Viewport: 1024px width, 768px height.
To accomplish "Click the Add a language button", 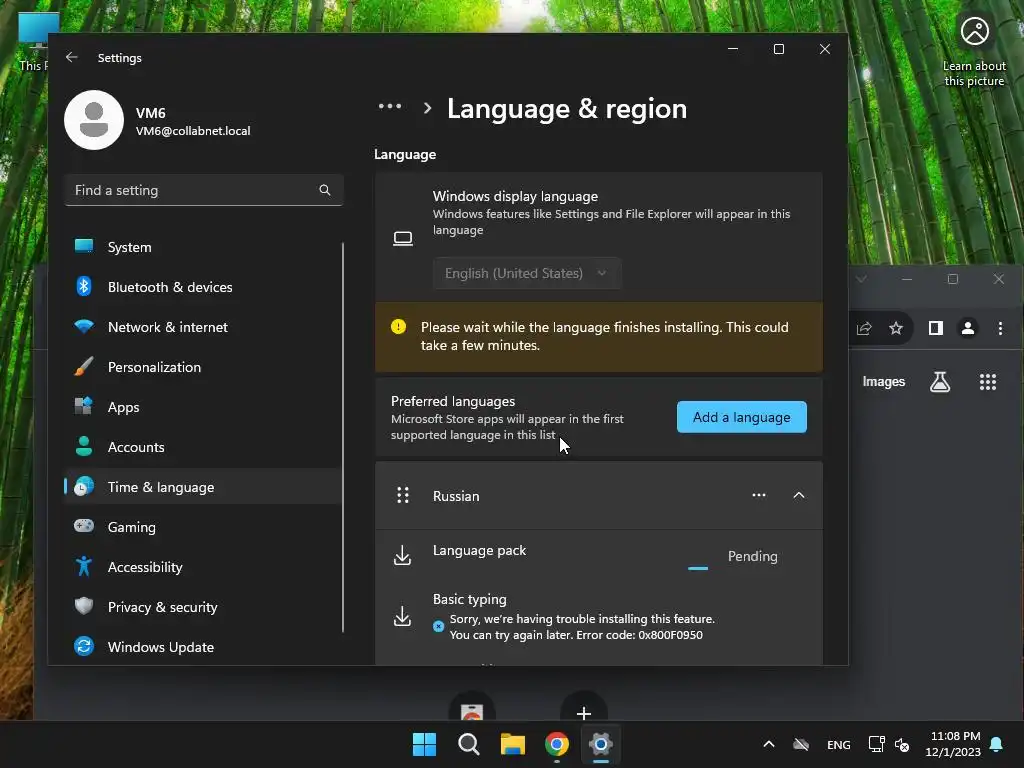I will pos(741,417).
